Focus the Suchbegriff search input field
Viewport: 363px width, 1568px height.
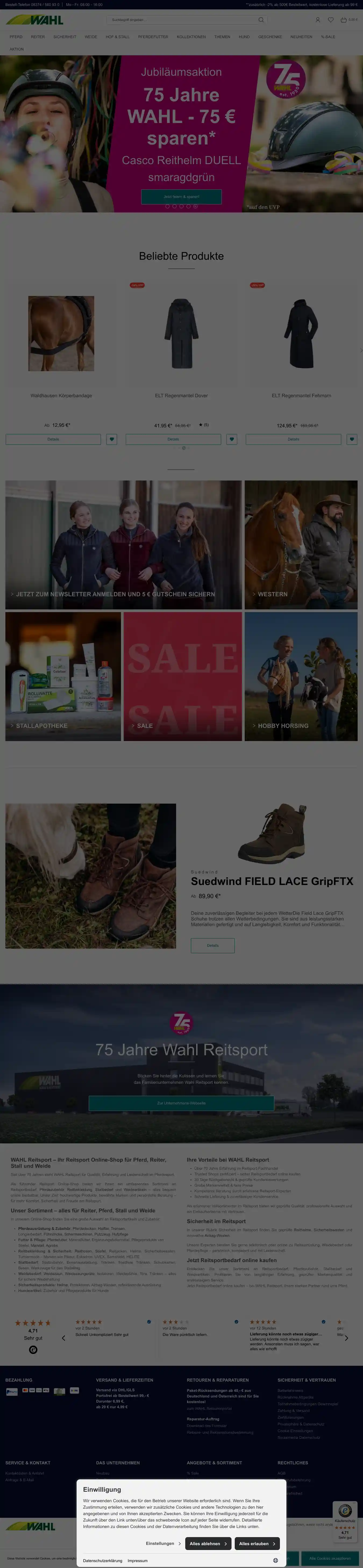coord(183,20)
